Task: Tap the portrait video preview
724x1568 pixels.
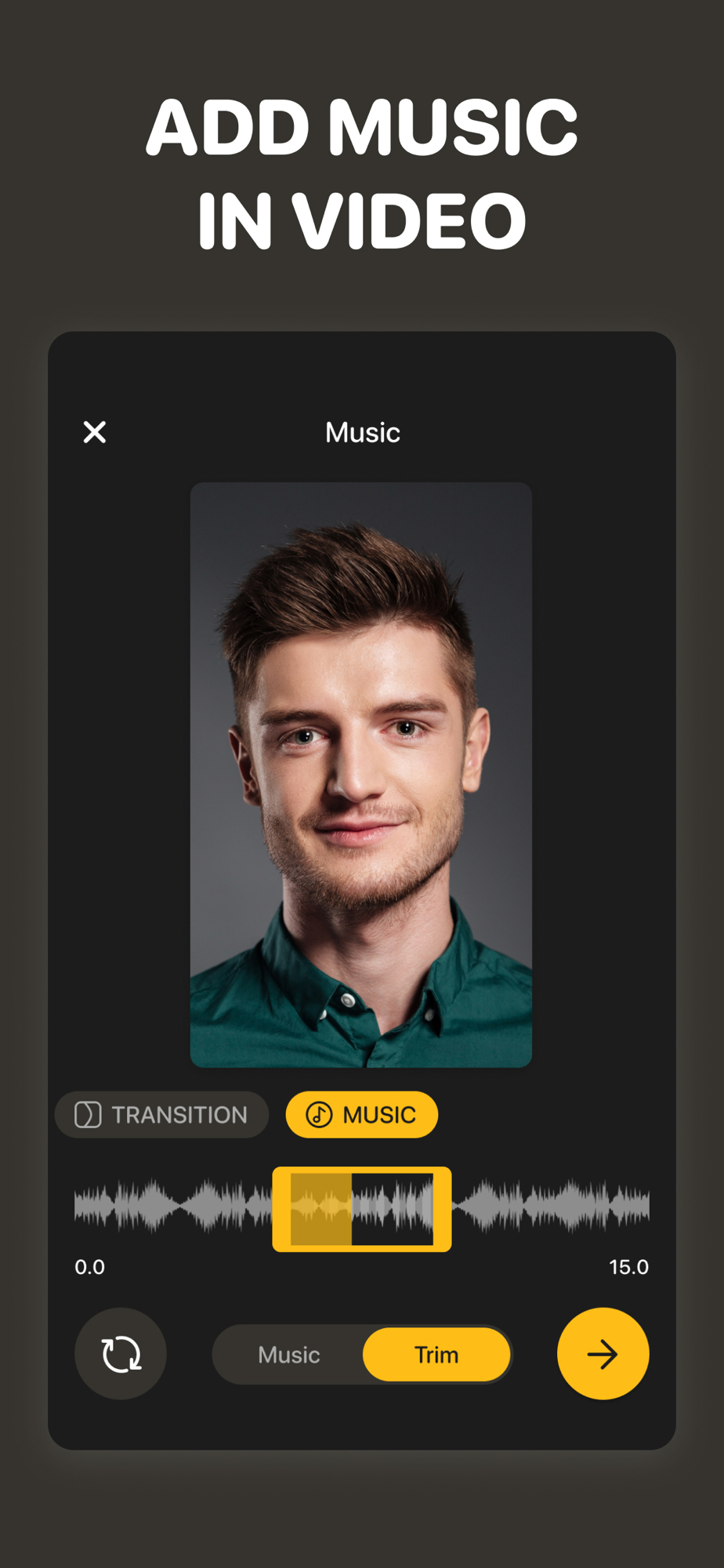Action: (x=361, y=775)
